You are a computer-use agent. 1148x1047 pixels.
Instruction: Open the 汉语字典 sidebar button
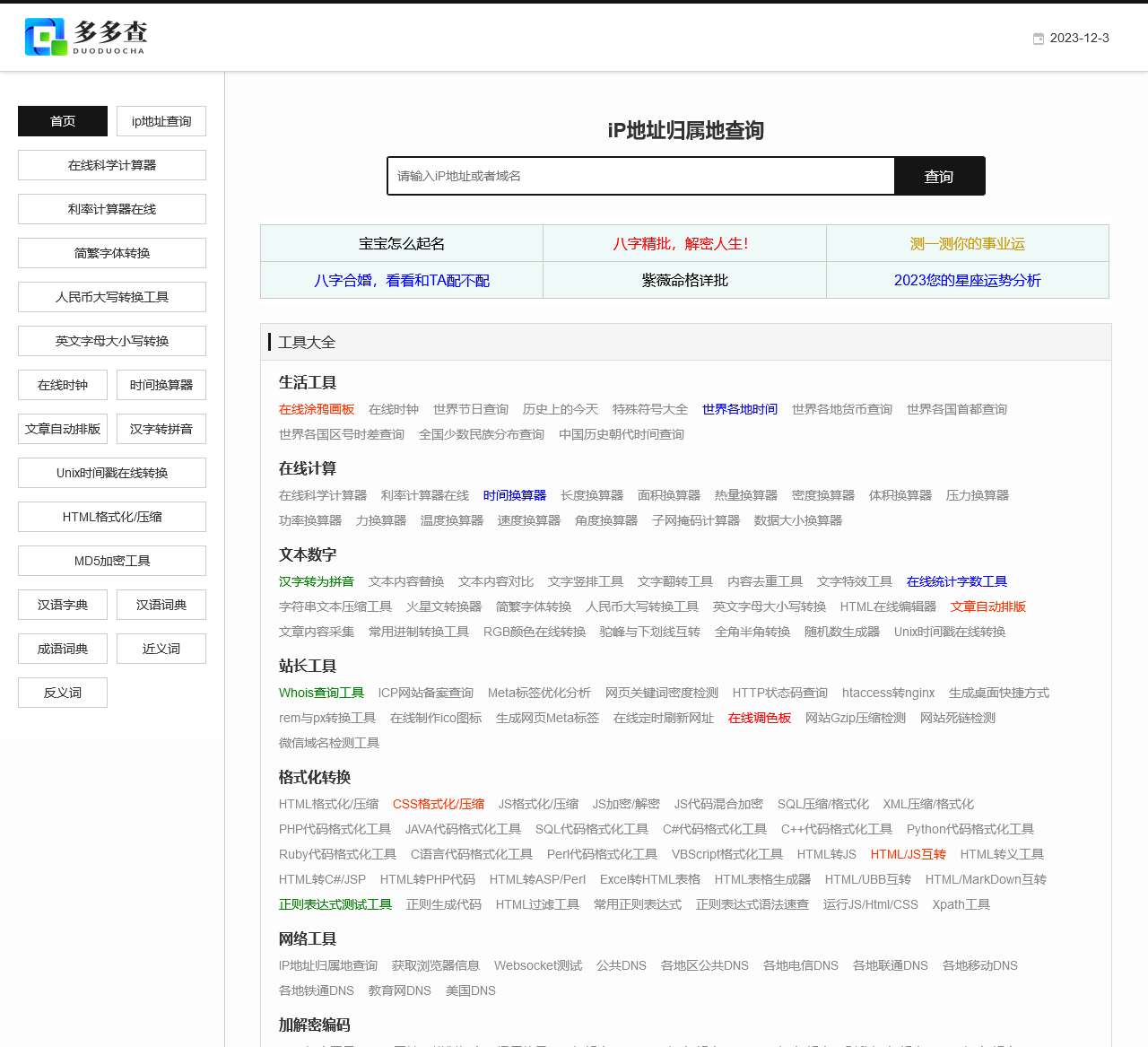pos(63,605)
